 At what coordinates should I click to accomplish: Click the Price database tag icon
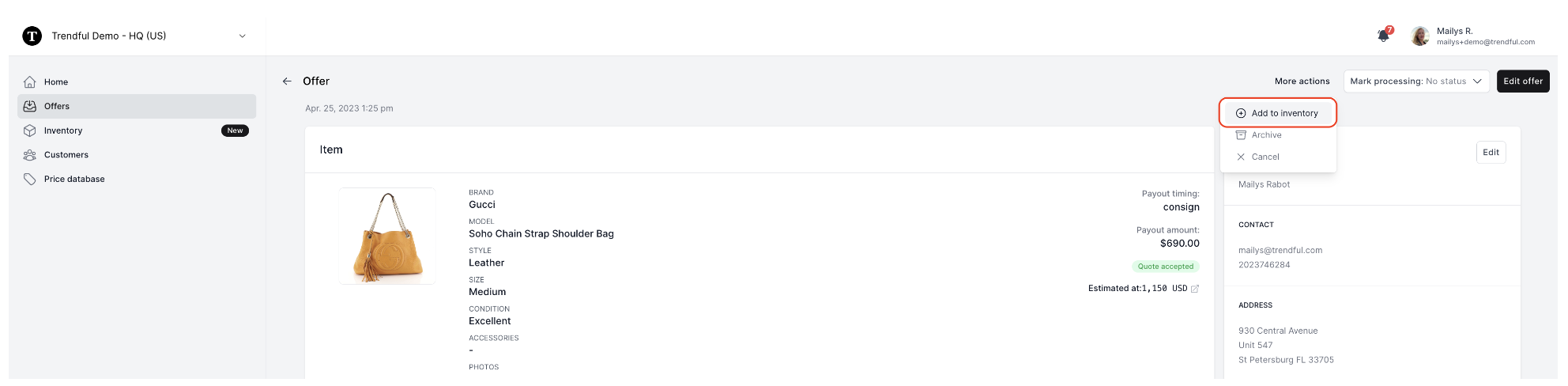pos(30,180)
